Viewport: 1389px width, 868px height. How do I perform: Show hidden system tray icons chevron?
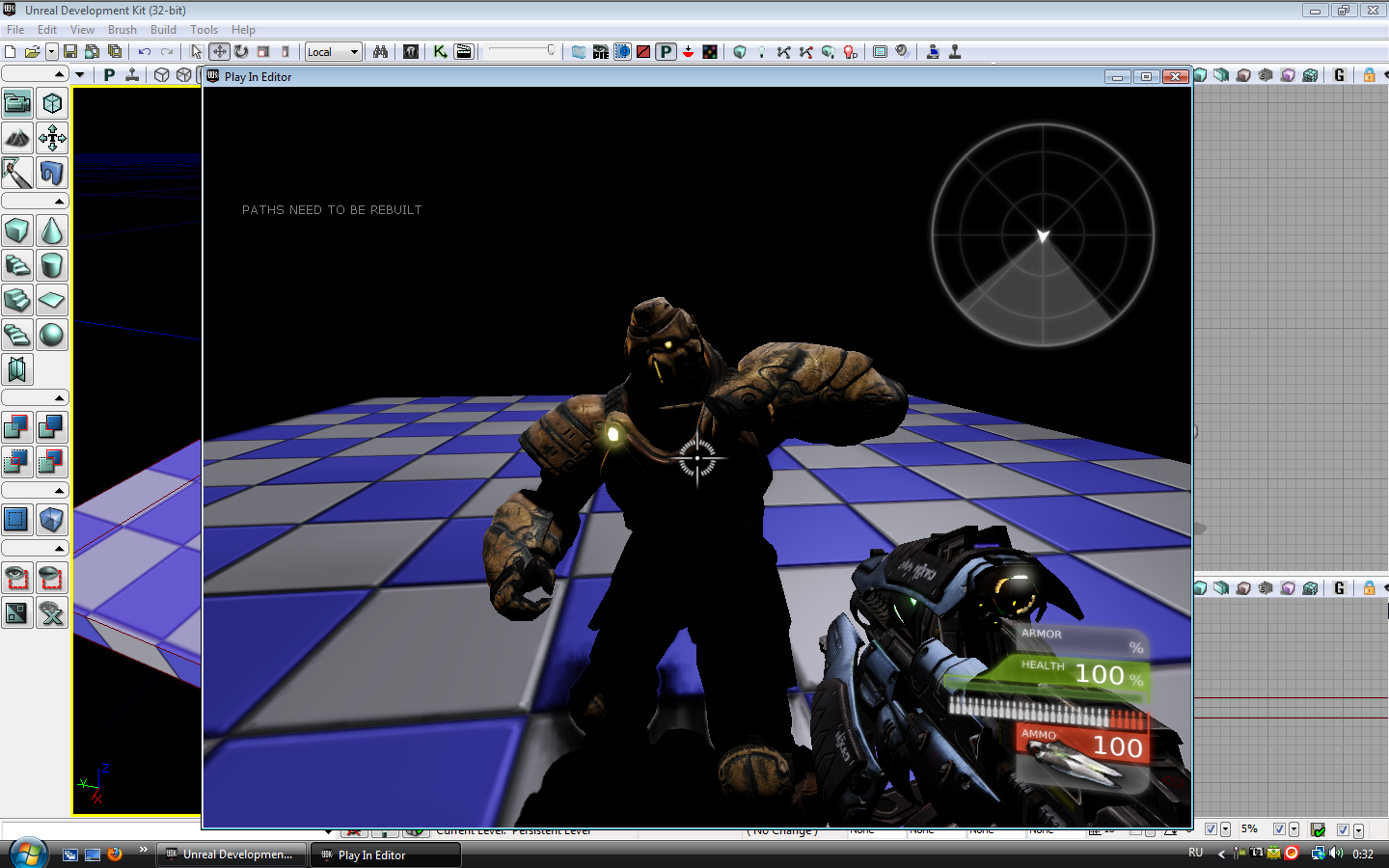point(1221,854)
